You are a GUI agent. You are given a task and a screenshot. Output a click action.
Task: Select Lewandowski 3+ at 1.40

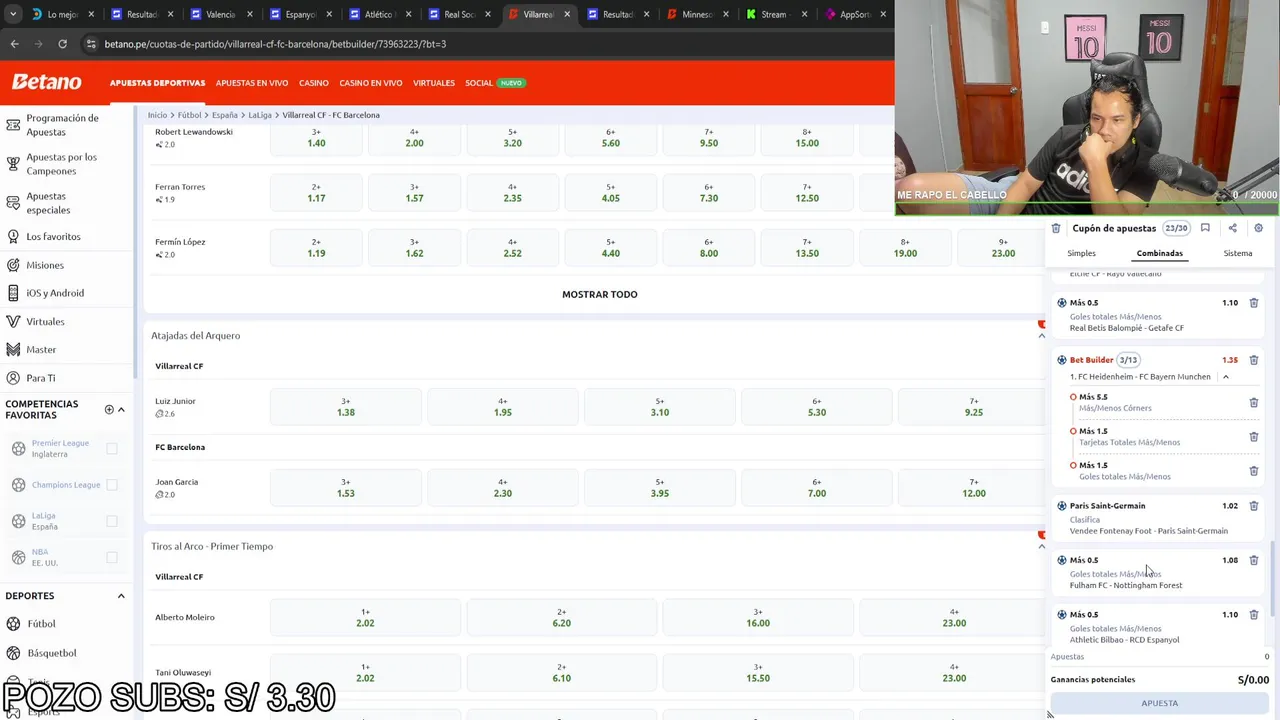click(316, 138)
